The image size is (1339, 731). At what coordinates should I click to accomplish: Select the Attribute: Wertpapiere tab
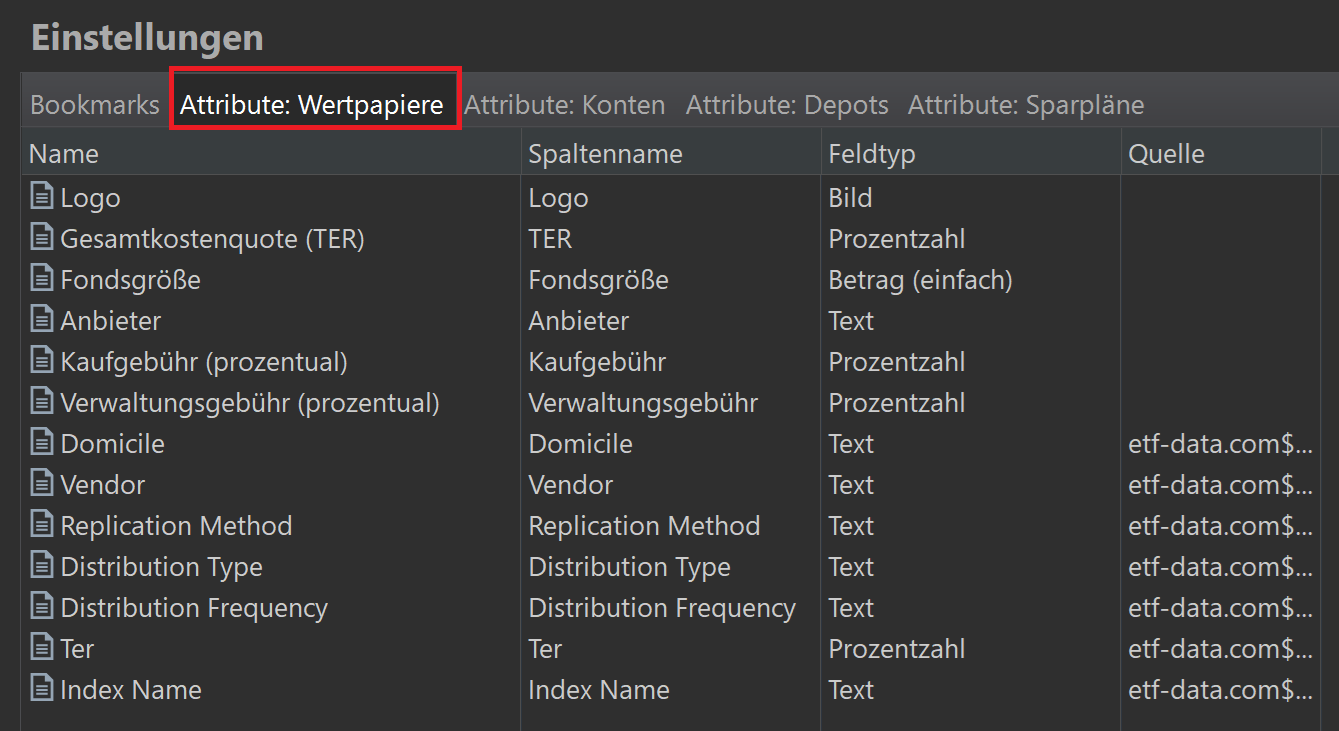[x=312, y=105]
